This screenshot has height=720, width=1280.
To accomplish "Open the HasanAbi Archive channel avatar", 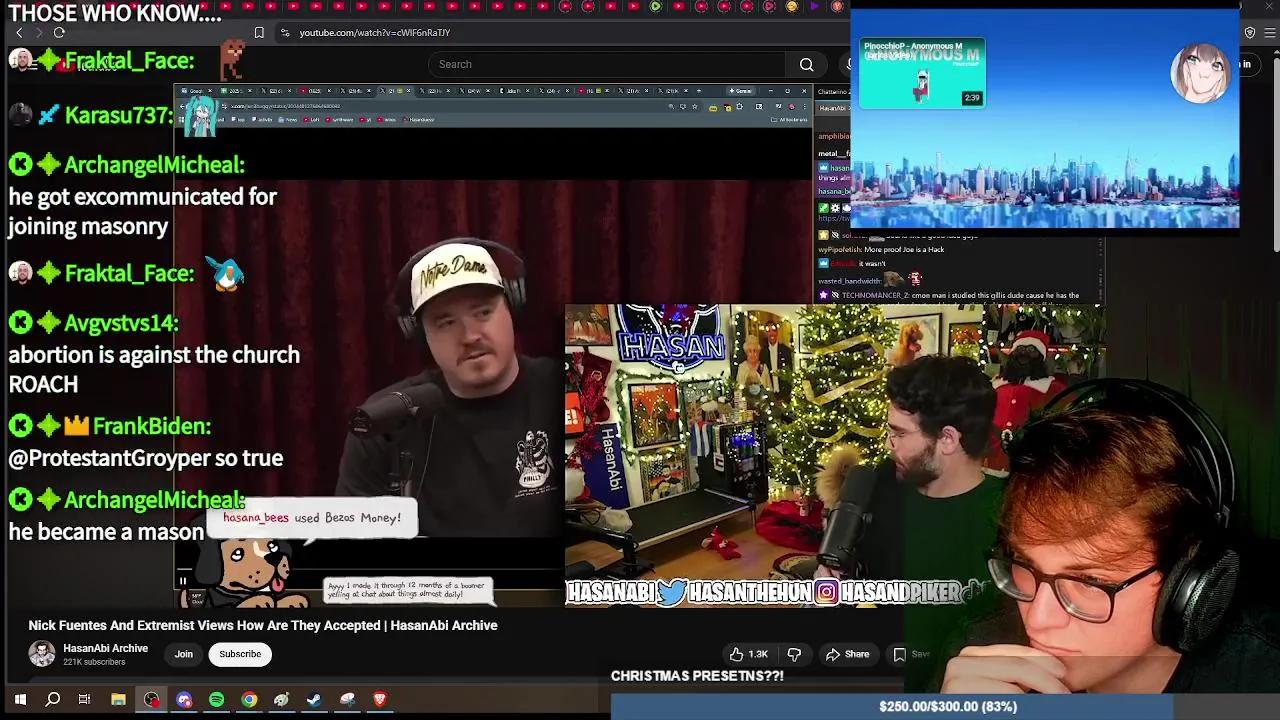I will point(42,654).
